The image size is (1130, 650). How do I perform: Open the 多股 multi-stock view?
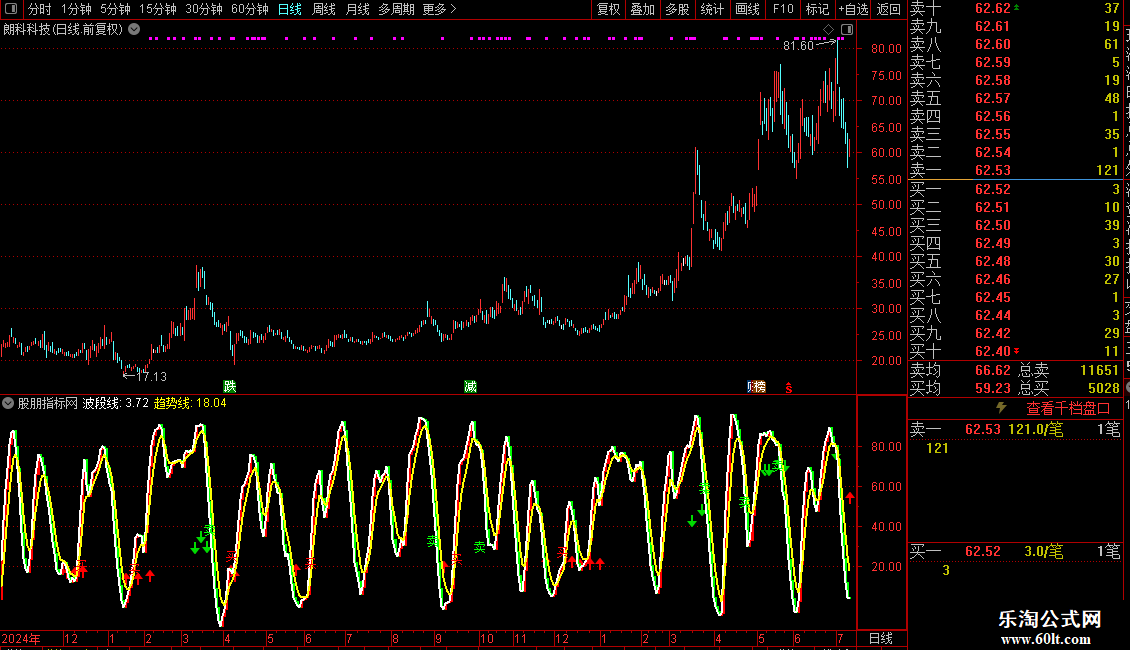pos(677,9)
